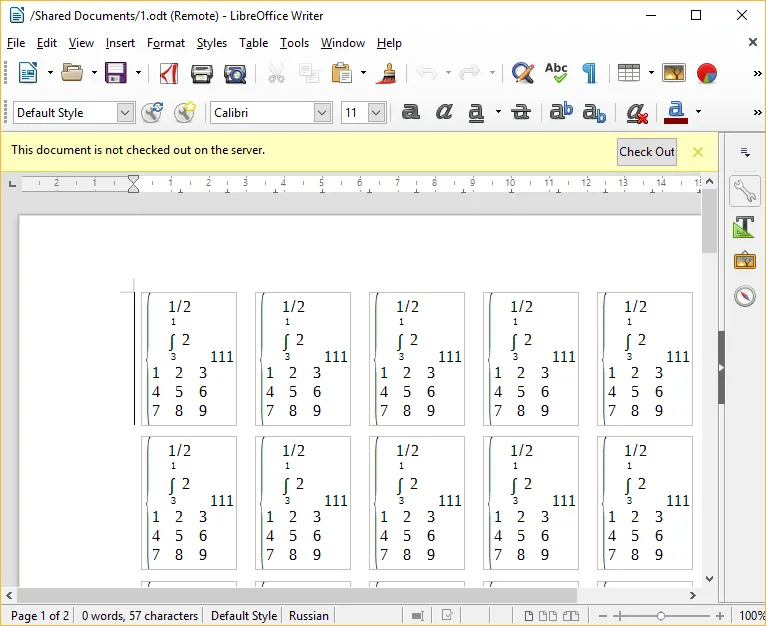Image resolution: width=766 pixels, height=626 pixels.
Task: Open sidebar Styles and Formatting panel
Action: (x=745, y=227)
